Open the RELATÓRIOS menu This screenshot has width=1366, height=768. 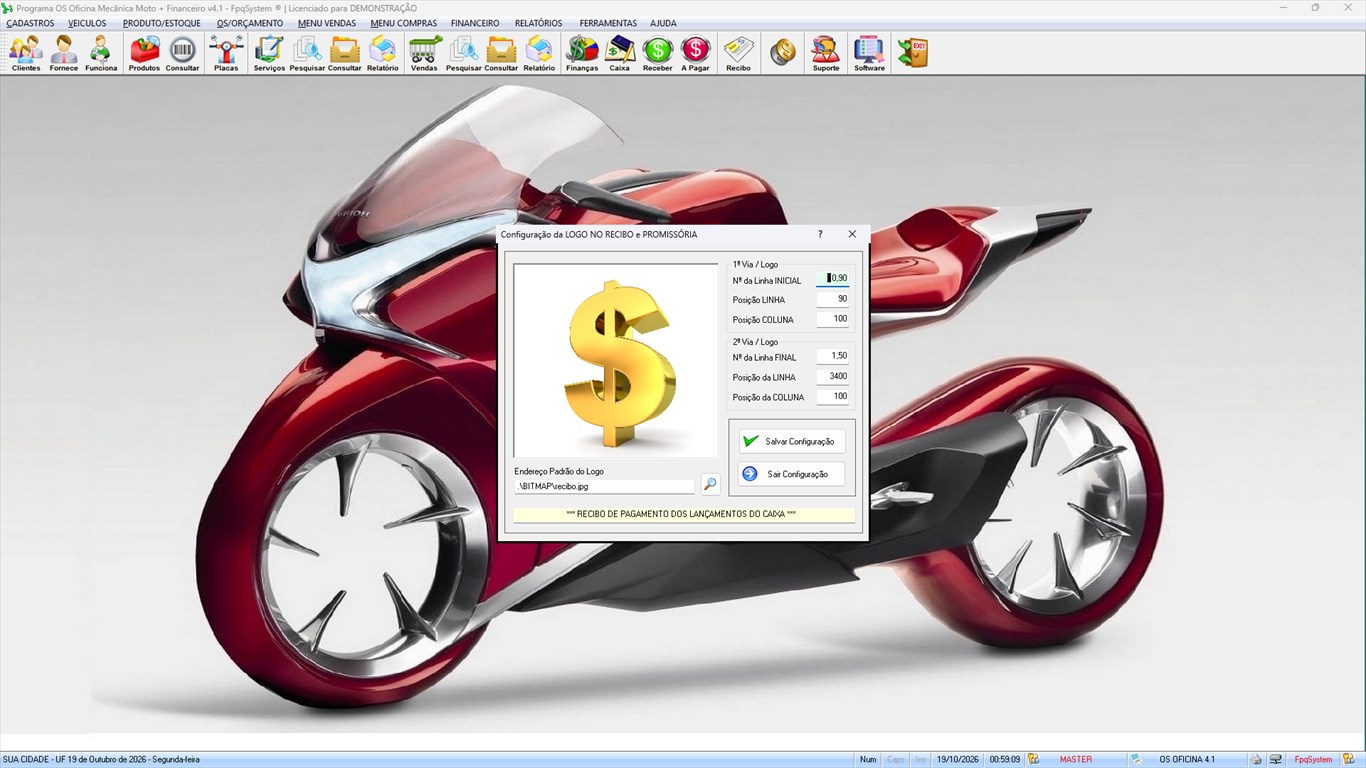538,23
